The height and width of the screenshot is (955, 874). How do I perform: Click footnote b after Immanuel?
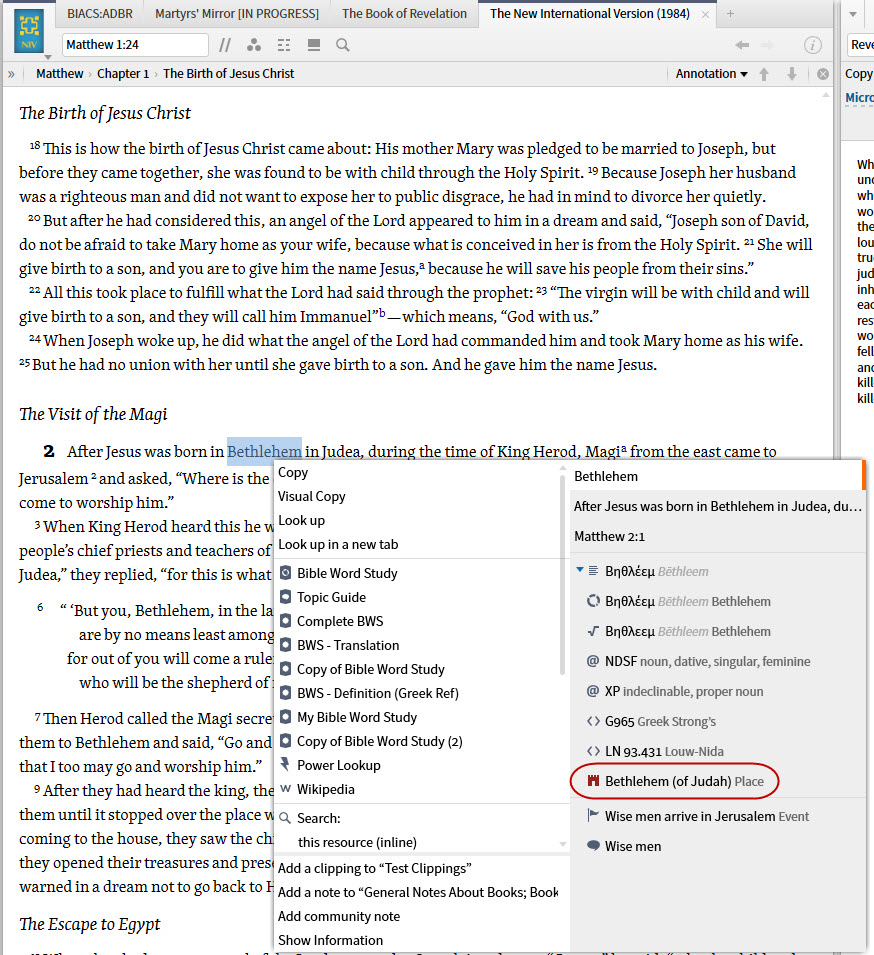tap(382, 314)
